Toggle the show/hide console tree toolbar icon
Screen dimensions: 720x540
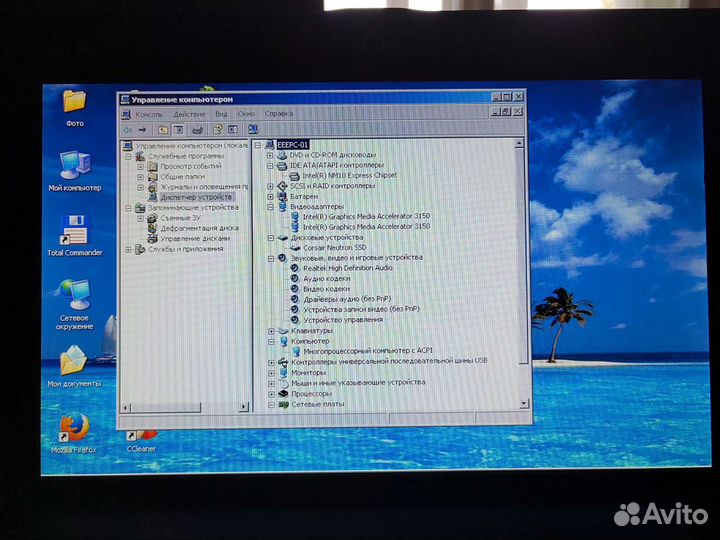(179, 130)
